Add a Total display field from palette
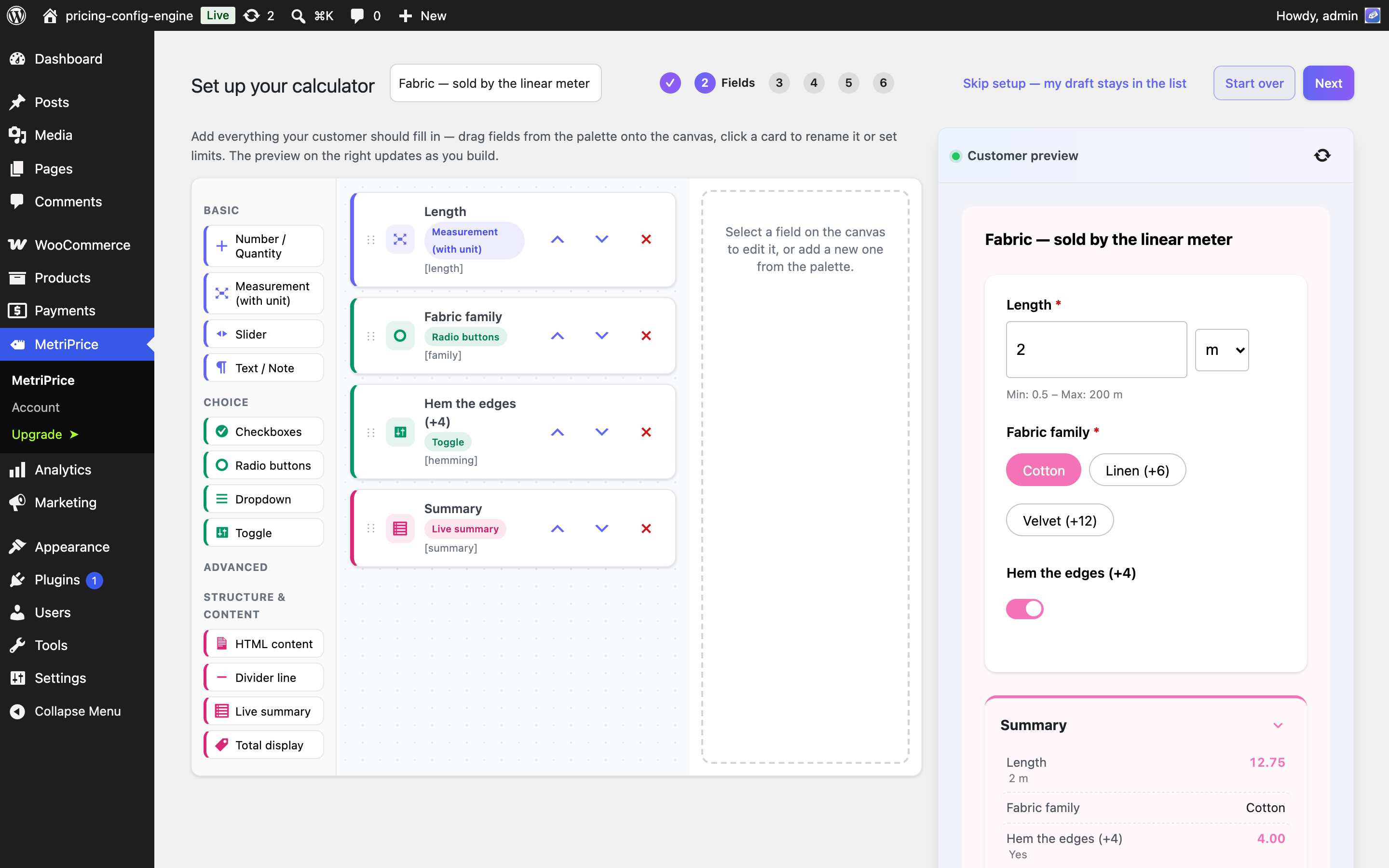1389x868 pixels. point(264,745)
